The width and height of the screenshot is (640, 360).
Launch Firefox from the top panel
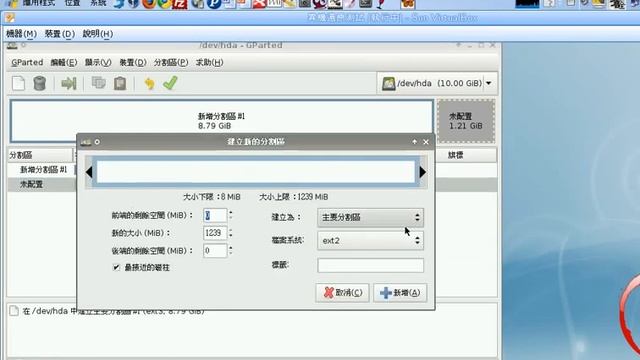(x=149, y=4)
